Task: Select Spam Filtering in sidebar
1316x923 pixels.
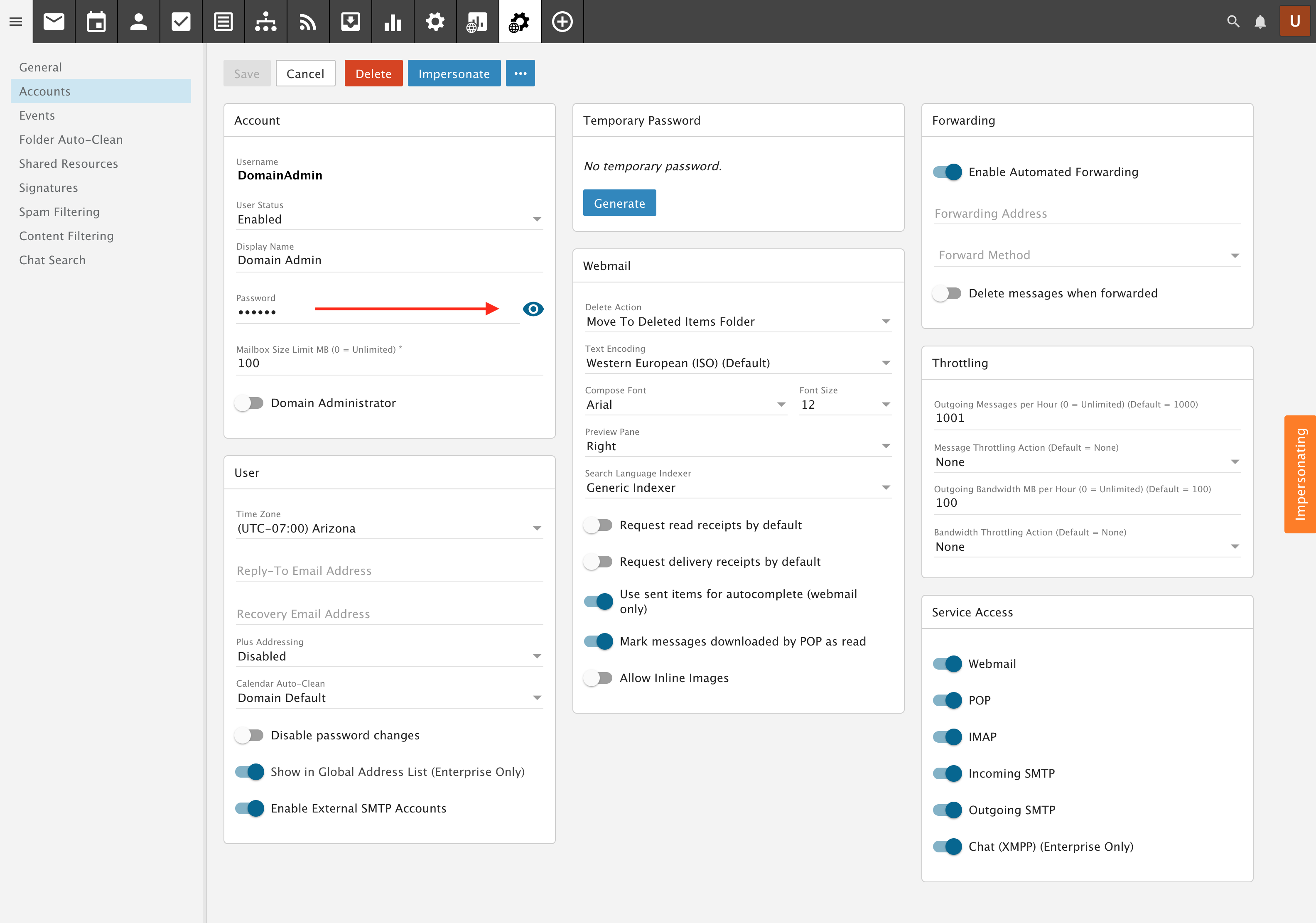Action: point(59,212)
